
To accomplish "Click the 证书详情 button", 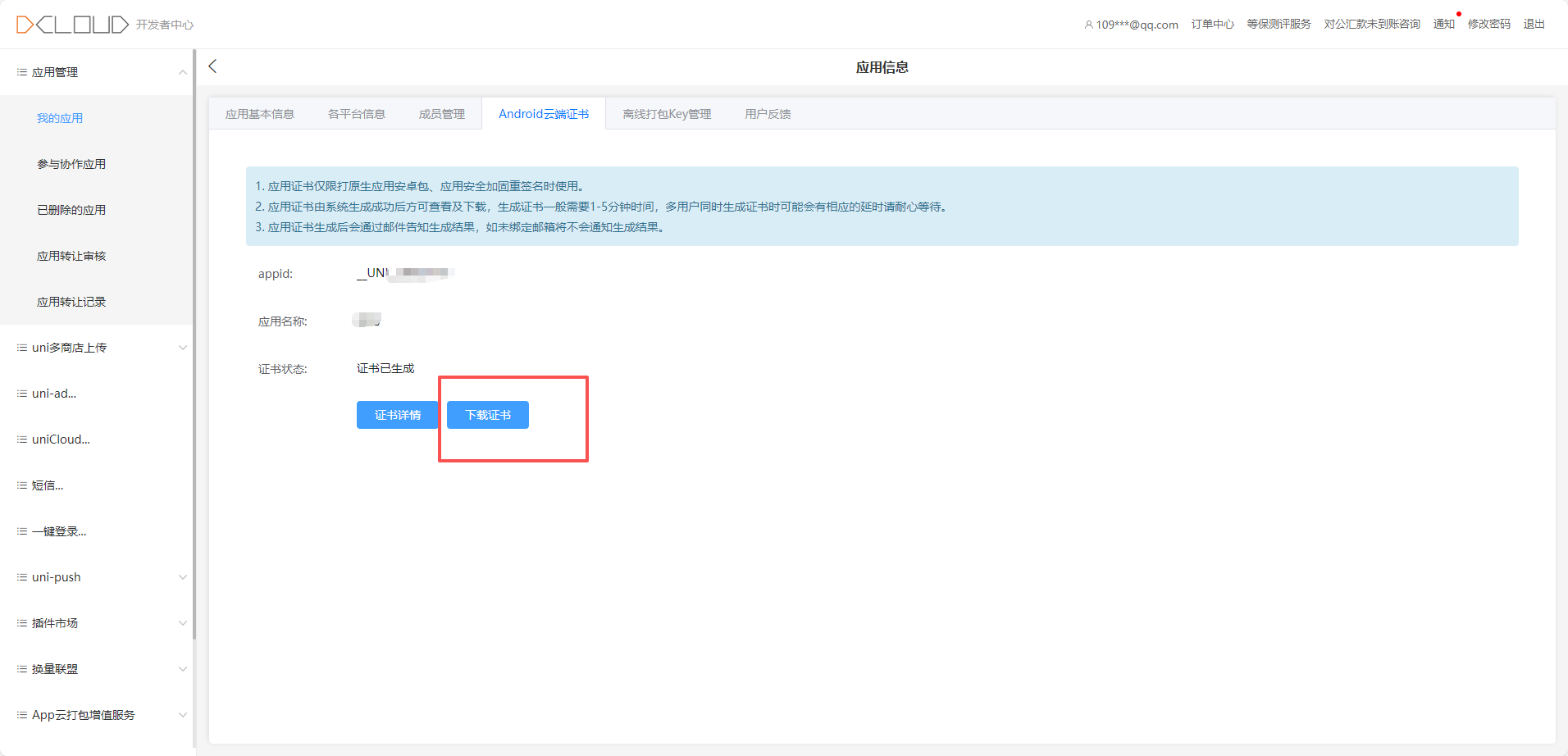I will [398, 415].
